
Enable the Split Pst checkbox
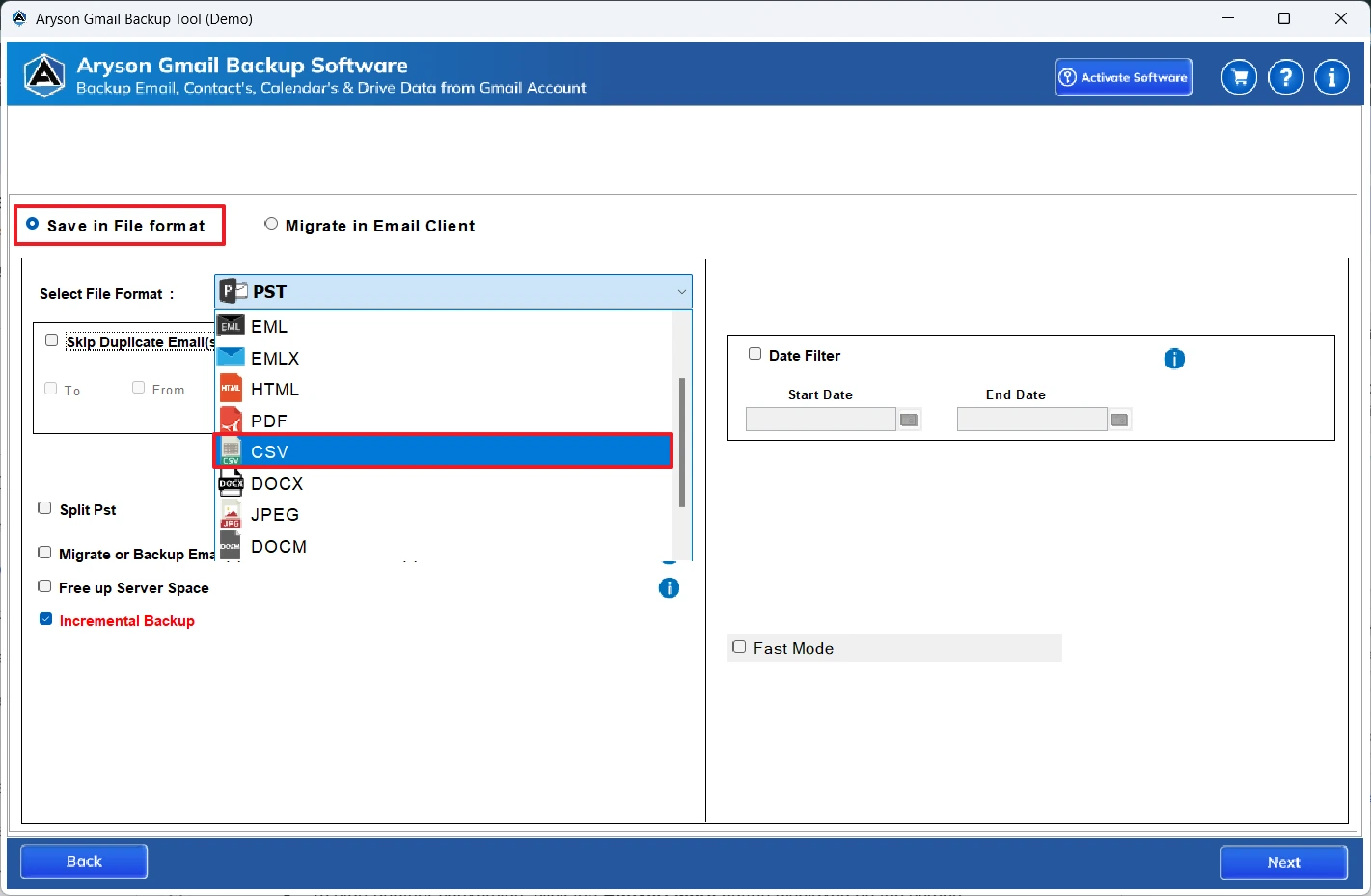[44, 508]
